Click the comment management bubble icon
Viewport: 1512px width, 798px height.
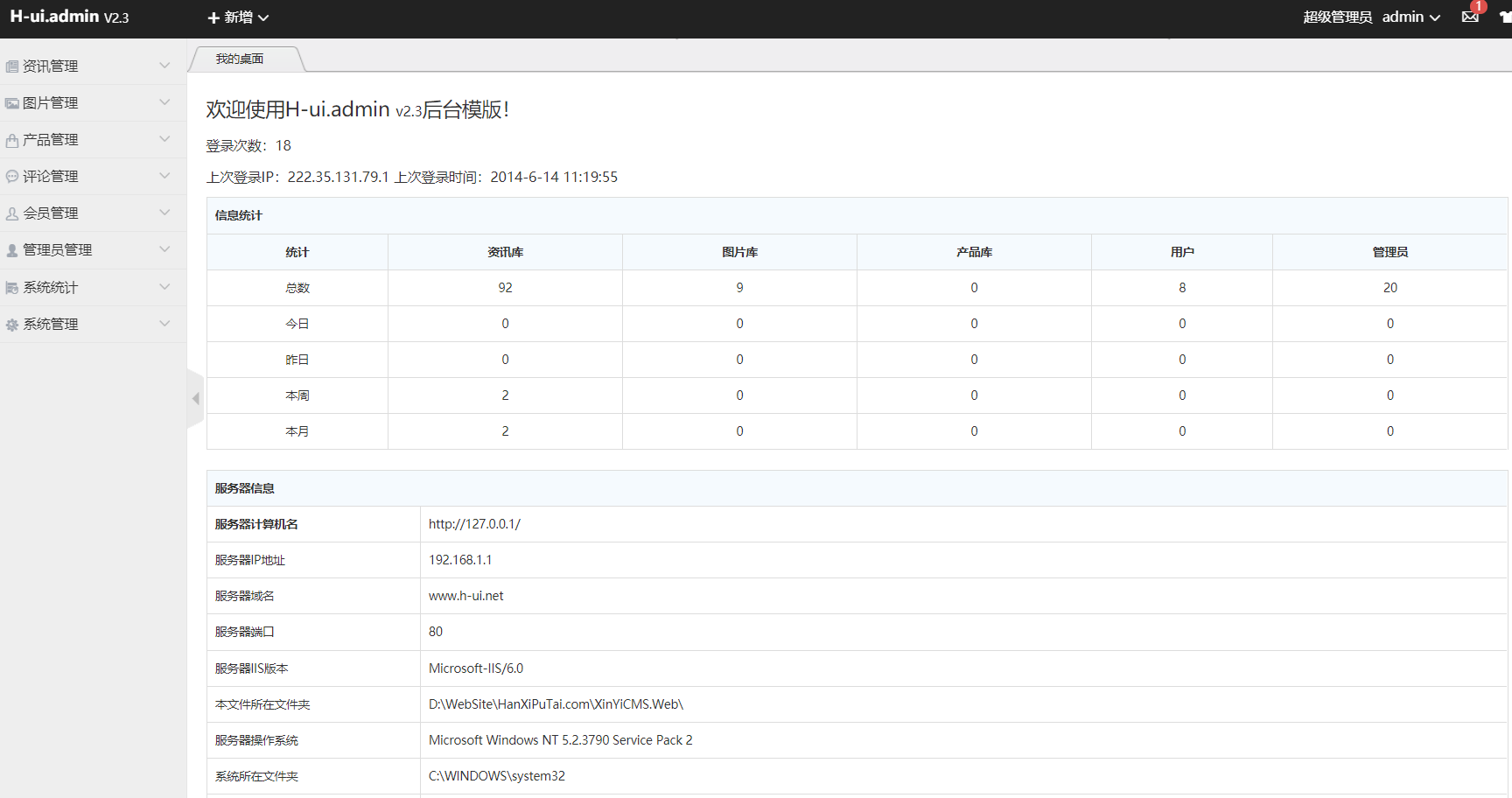[x=12, y=177]
